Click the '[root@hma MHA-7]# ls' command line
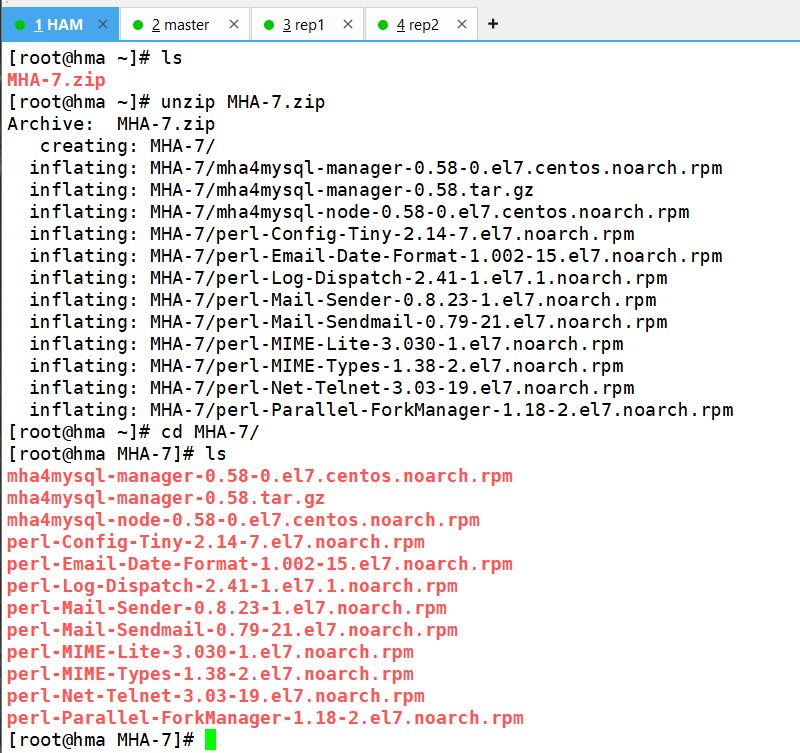 117,454
